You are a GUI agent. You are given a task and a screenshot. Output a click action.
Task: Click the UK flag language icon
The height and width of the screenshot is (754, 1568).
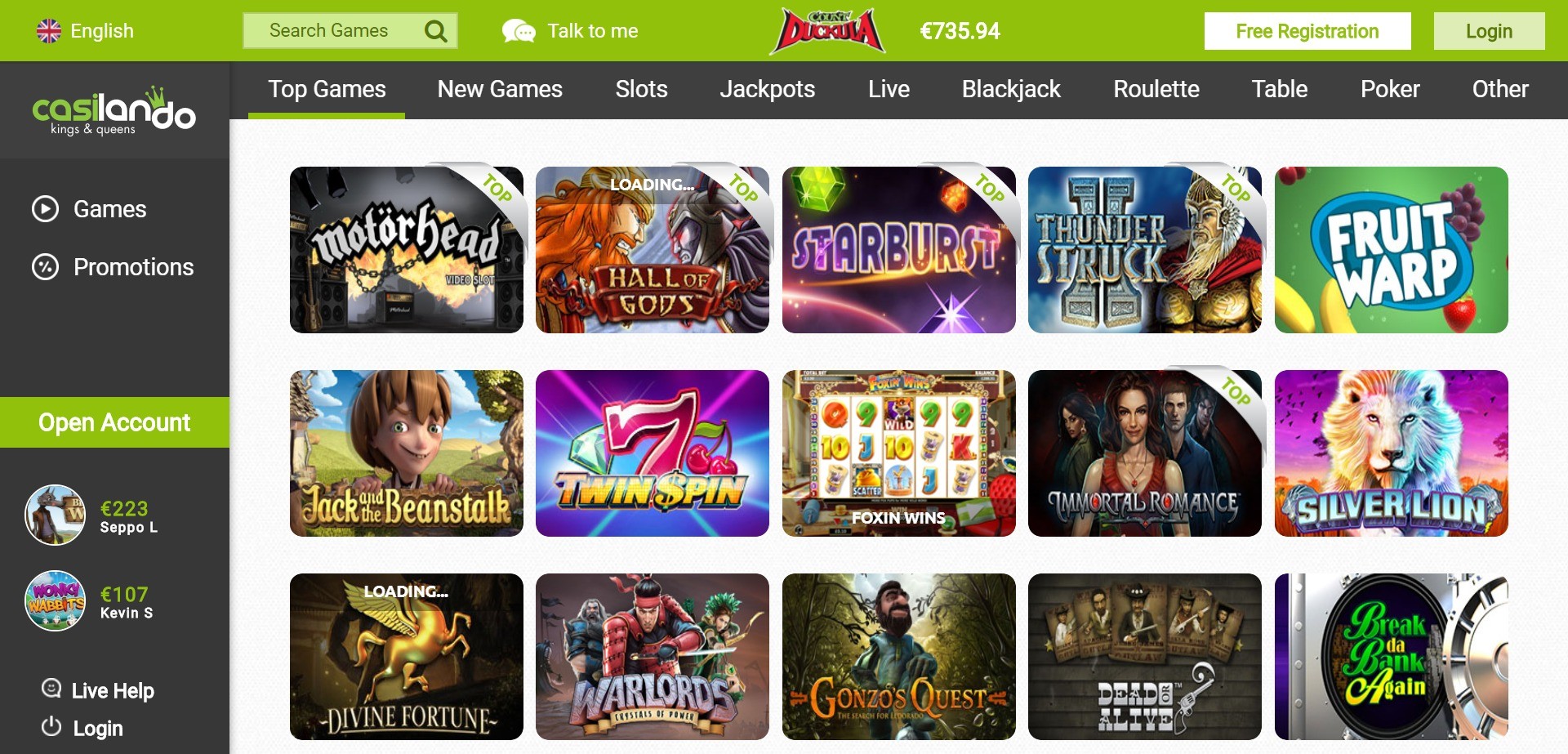coord(49,31)
